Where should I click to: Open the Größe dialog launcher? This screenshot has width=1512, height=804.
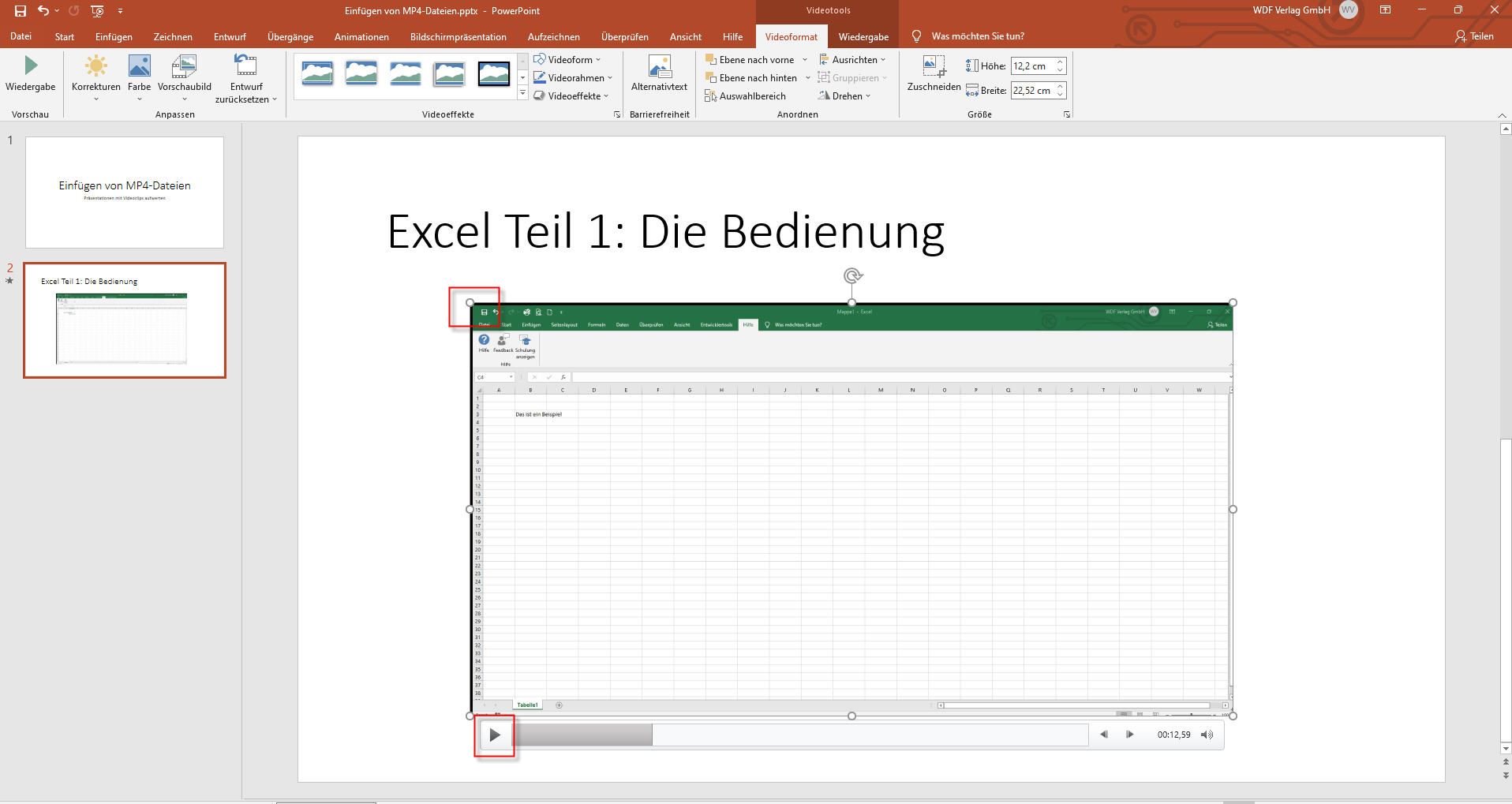[x=1067, y=115]
